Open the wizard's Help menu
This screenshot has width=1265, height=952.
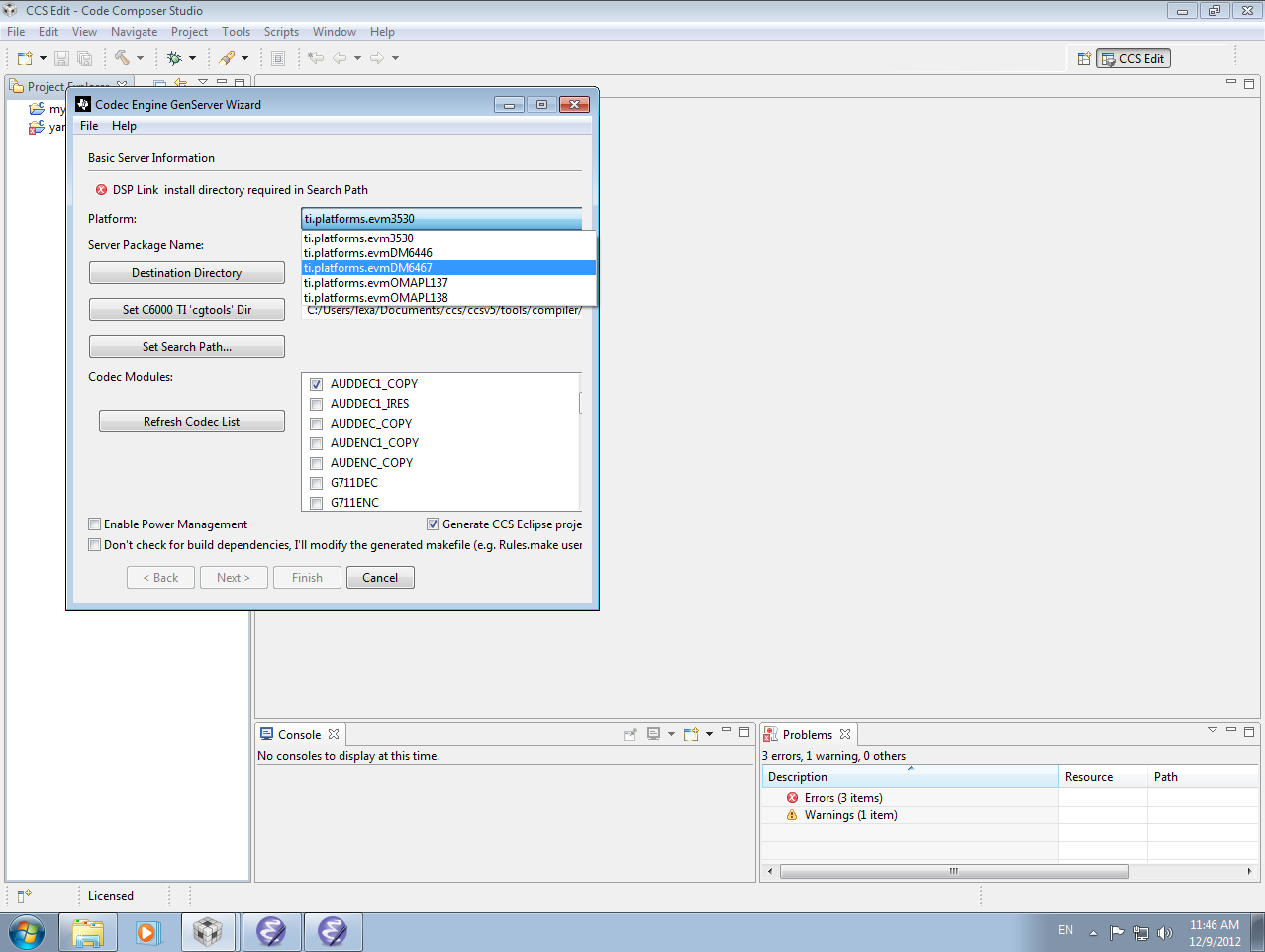[124, 126]
